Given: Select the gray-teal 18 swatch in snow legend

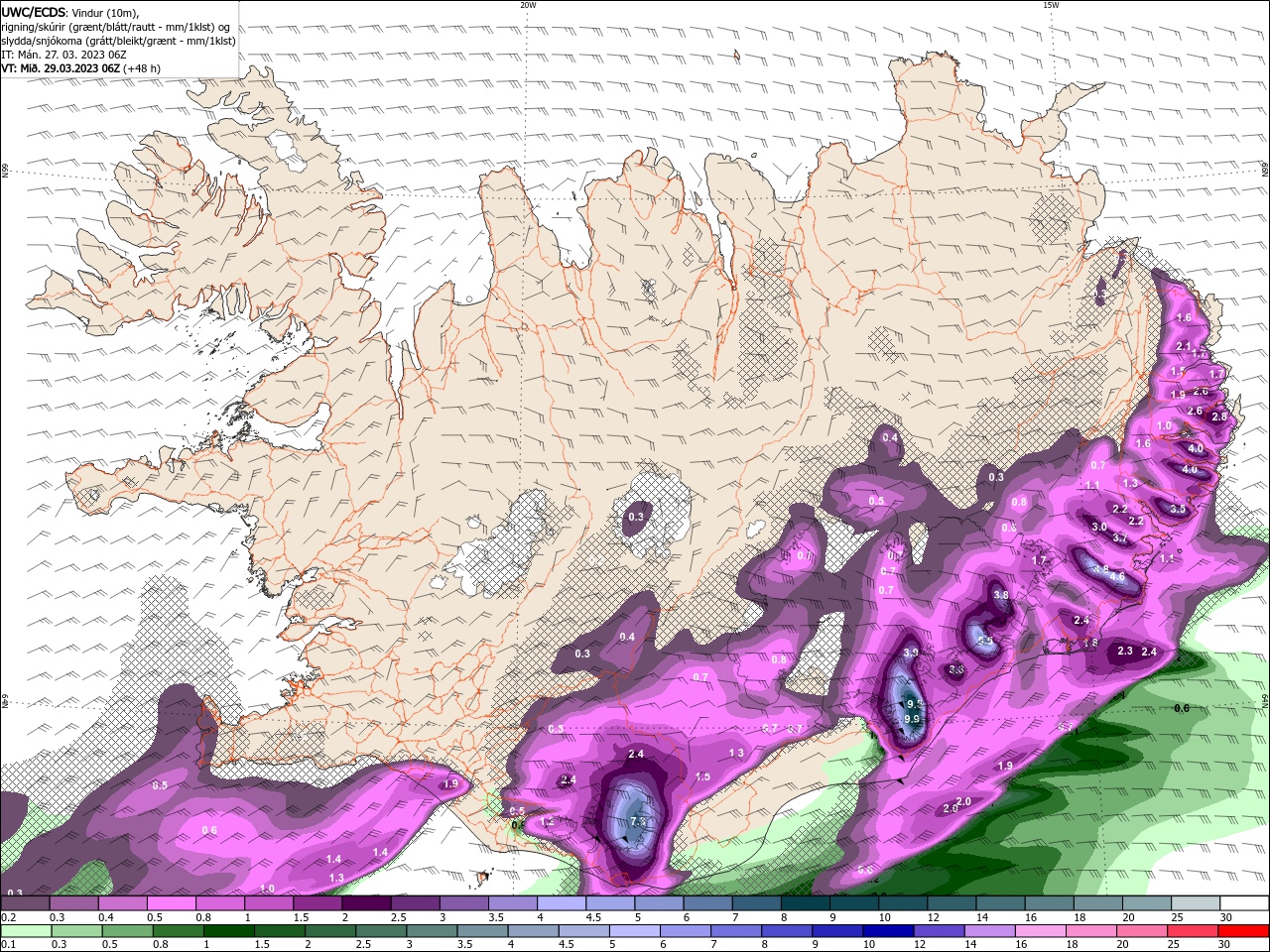Looking at the screenshot, I should 1096,903.
